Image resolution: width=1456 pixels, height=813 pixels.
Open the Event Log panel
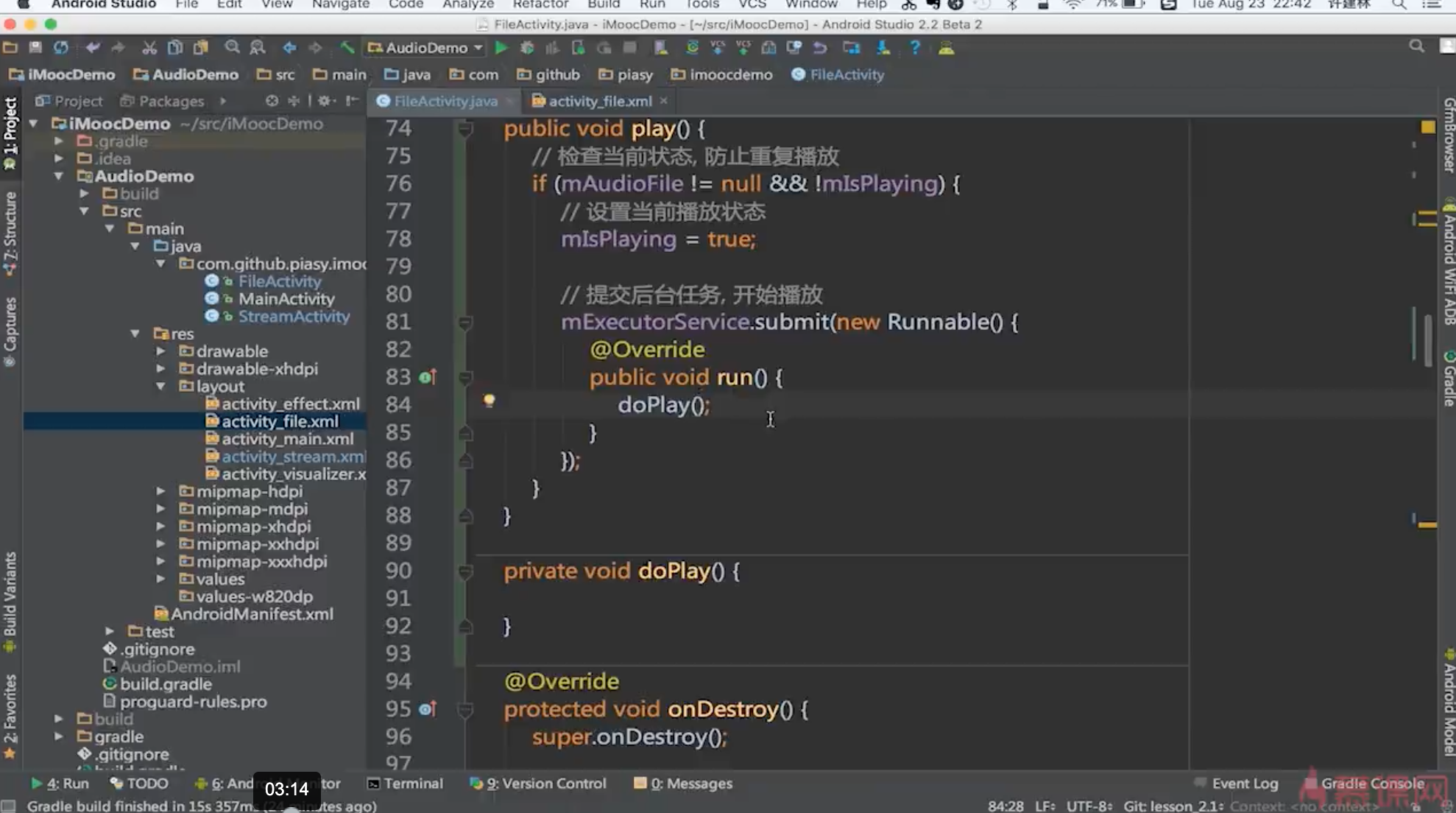tap(1244, 784)
